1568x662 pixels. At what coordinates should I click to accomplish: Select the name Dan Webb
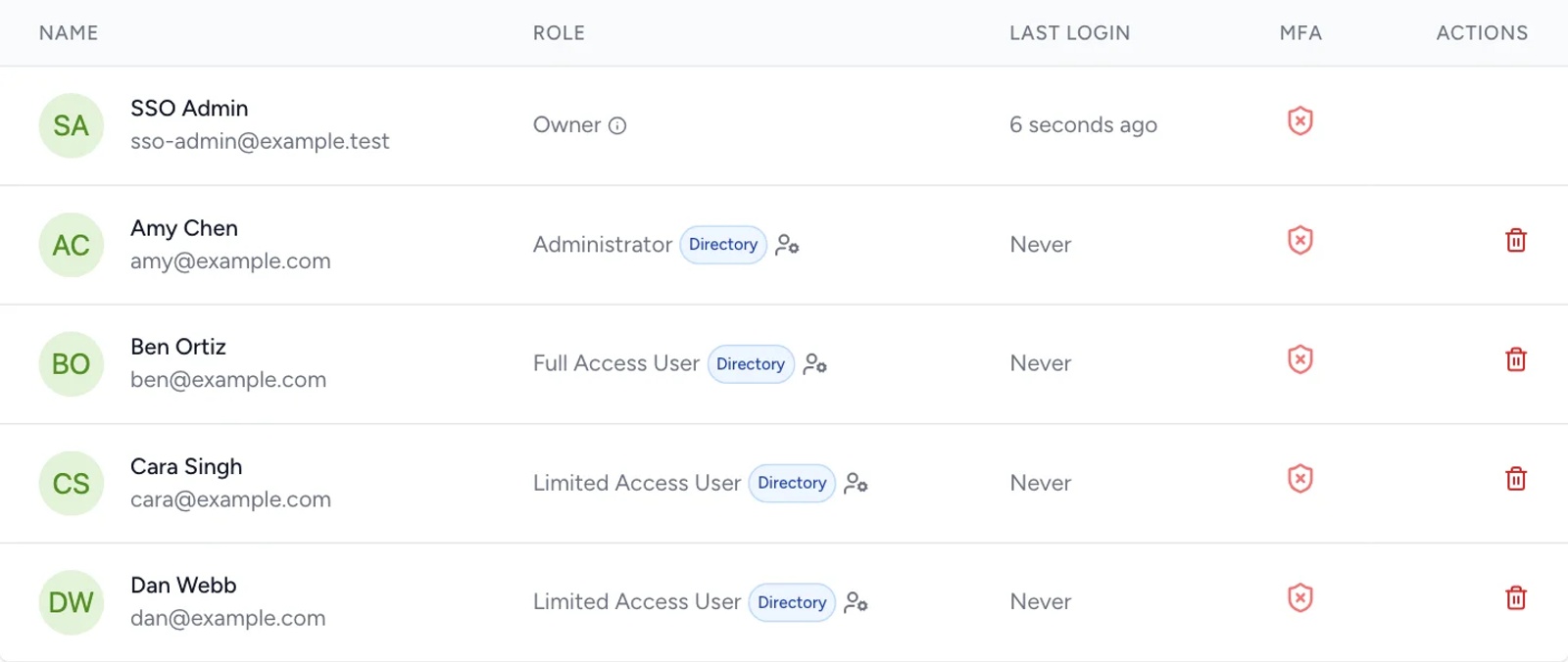(183, 586)
